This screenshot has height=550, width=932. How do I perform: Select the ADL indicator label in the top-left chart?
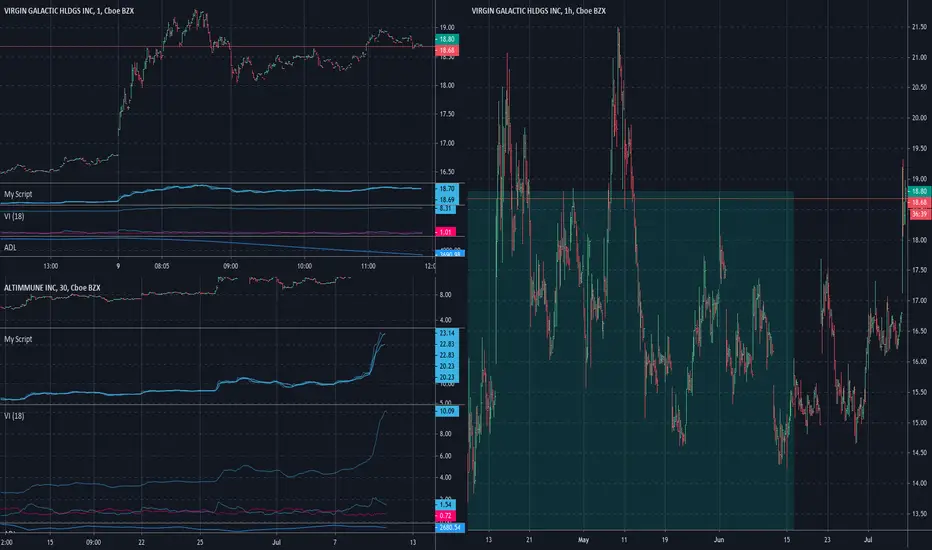point(10,247)
